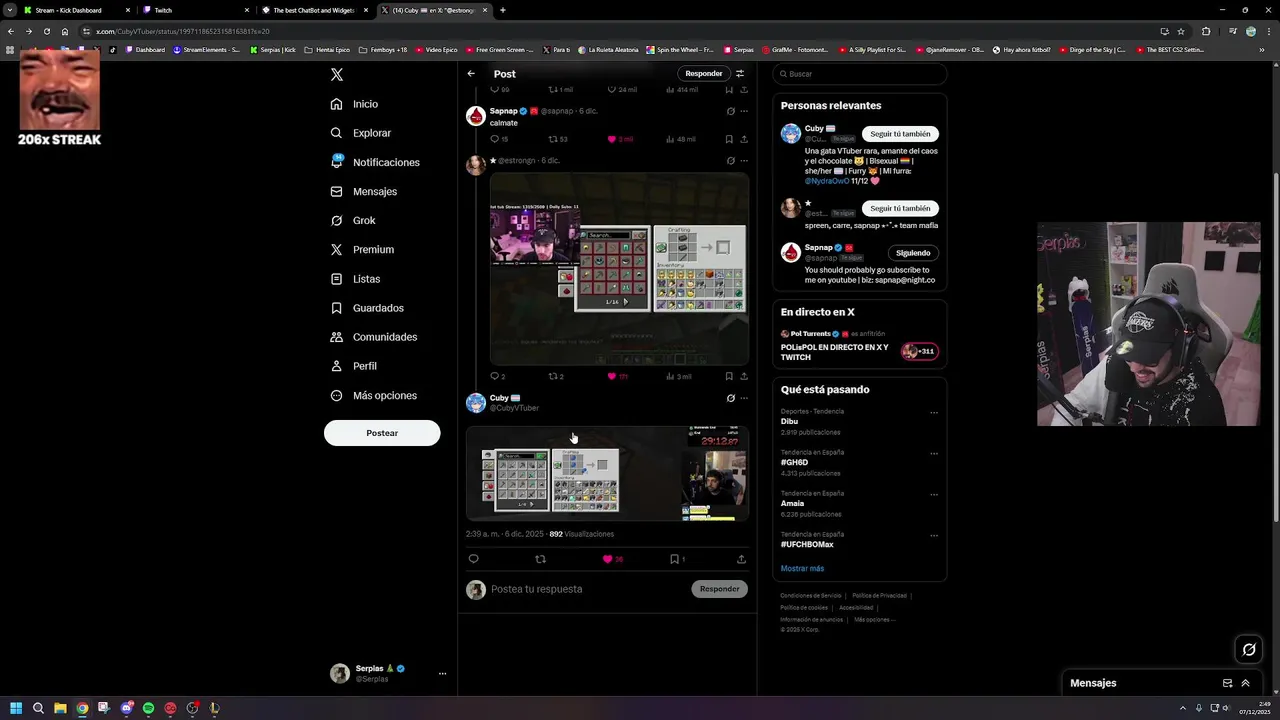The image size is (1280, 720).
Task: Reply to the @estrongn post
Action: click(494, 376)
